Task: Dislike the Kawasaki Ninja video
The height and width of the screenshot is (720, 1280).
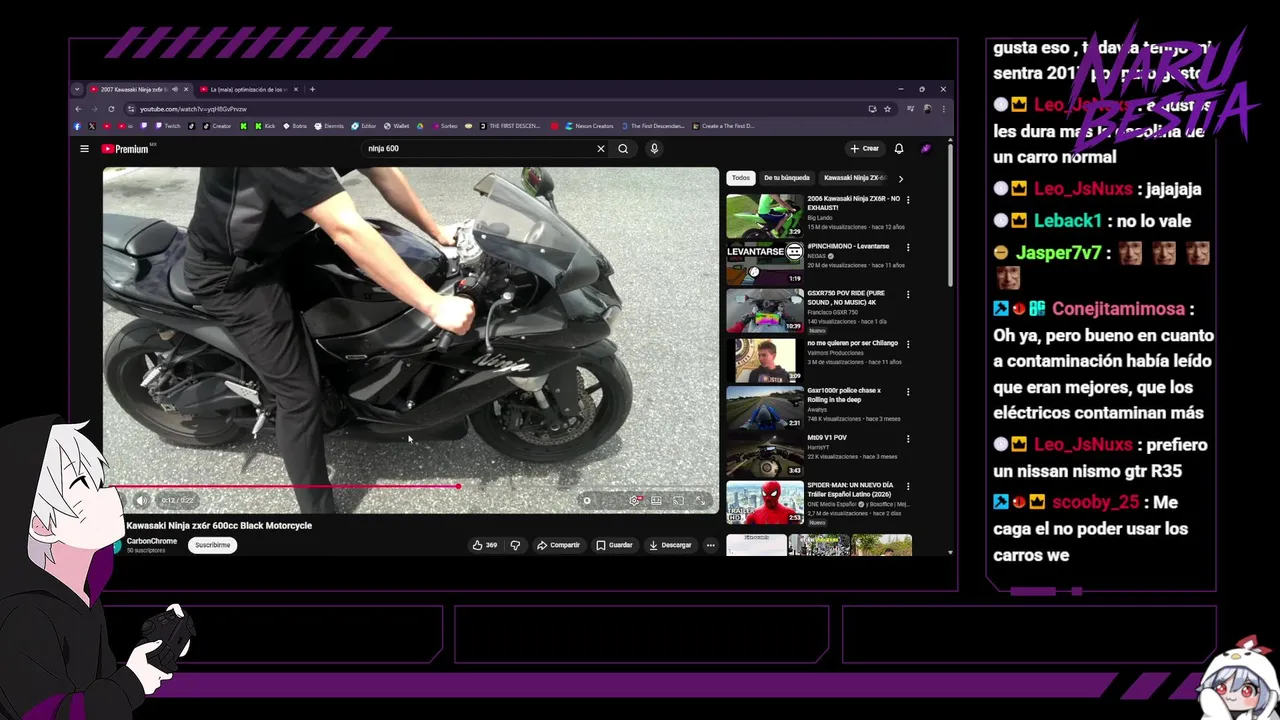Action: tap(515, 545)
